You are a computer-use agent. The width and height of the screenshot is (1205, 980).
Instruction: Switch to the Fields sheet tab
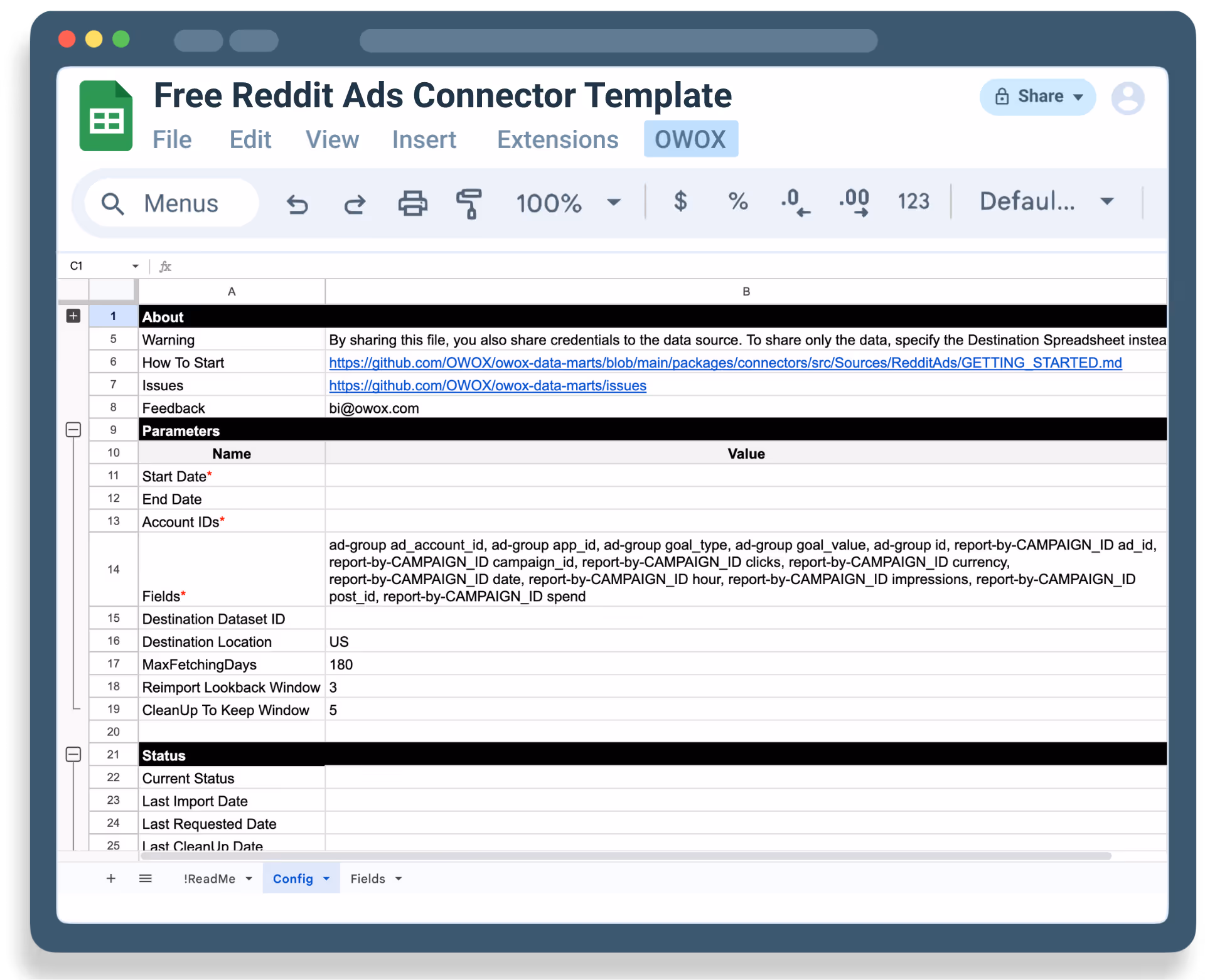[x=368, y=878]
